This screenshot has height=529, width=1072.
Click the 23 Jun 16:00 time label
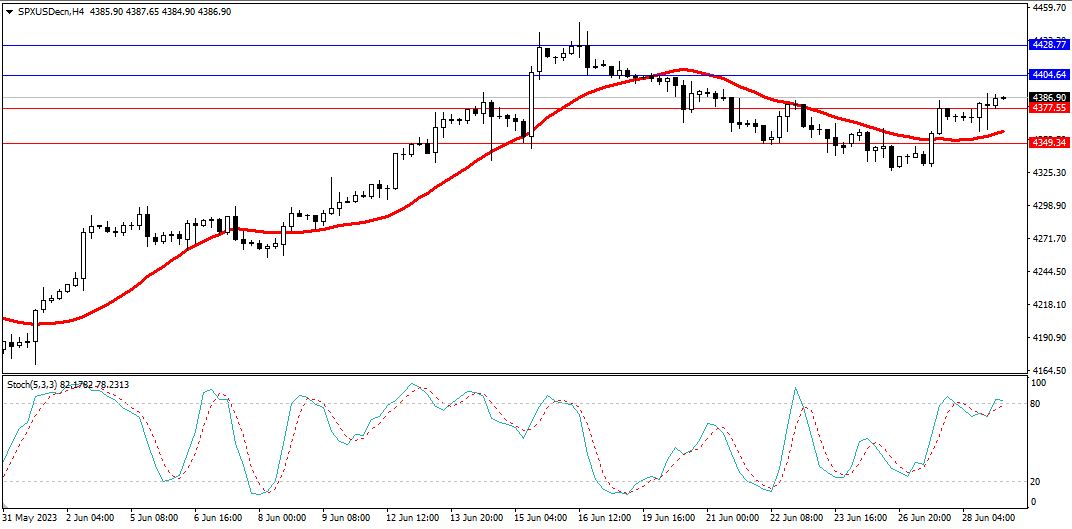(x=859, y=518)
